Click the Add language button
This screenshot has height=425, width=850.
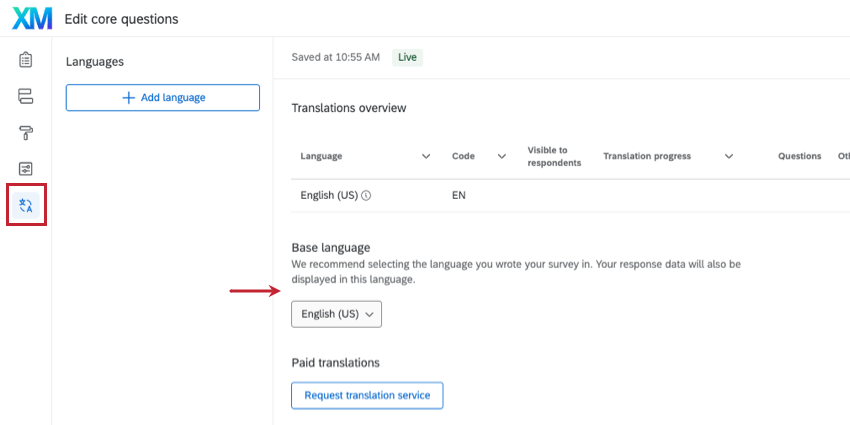coord(163,97)
